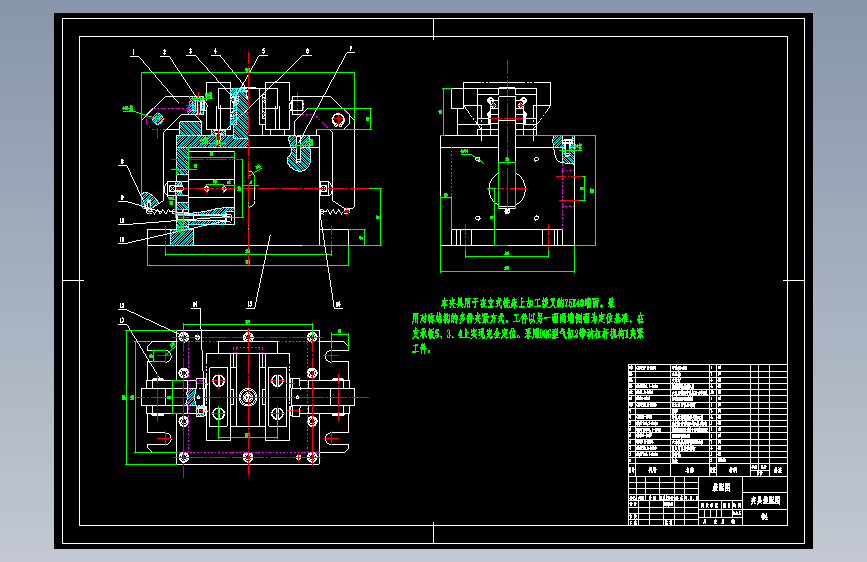Viewport: 867px width, 562px height.
Task: Pick the hex bolt on left lever pivot
Action: (158, 118)
